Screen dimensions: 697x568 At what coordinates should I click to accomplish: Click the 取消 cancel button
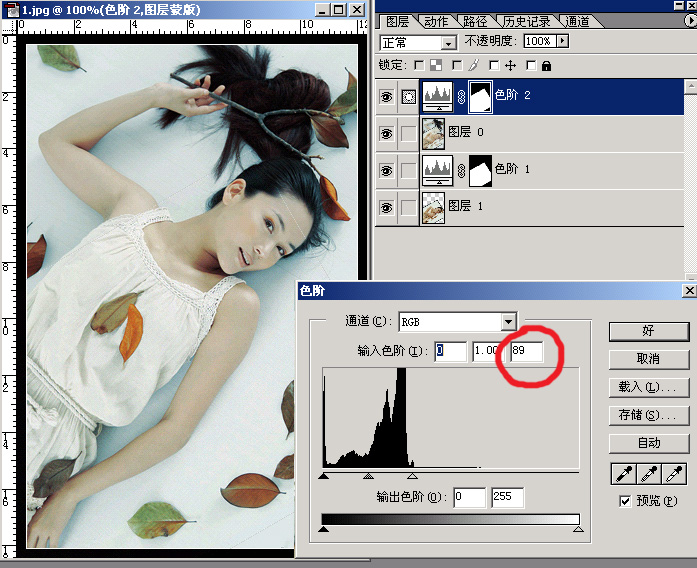click(x=649, y=358)
